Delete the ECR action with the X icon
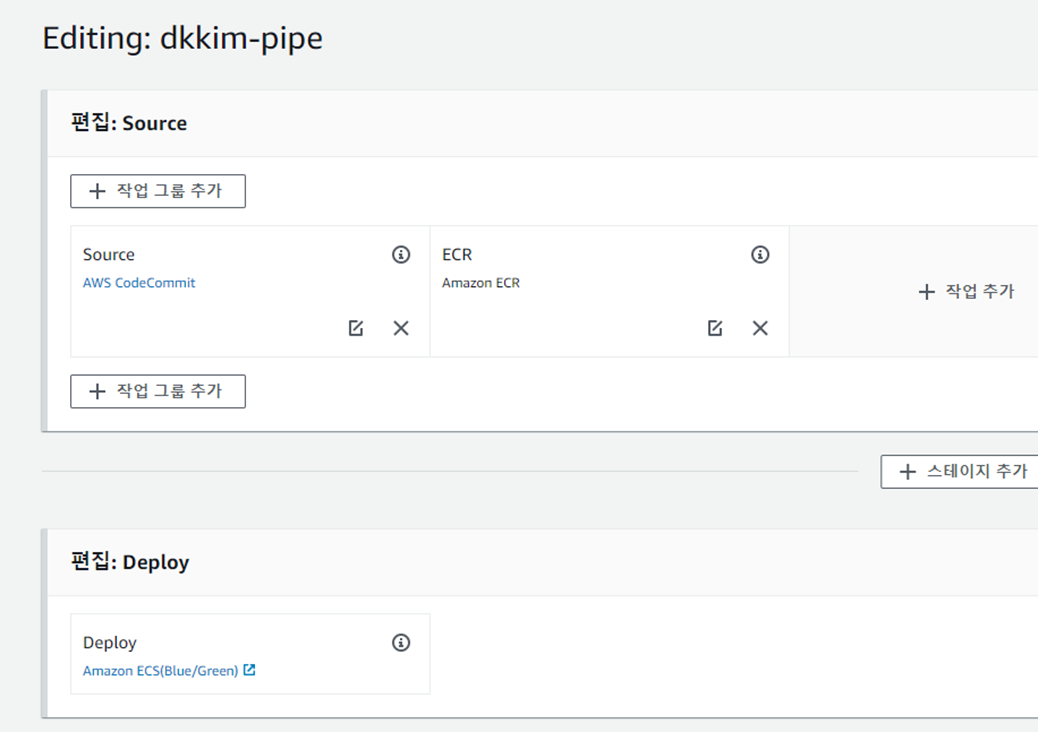 tap(760, 328)
